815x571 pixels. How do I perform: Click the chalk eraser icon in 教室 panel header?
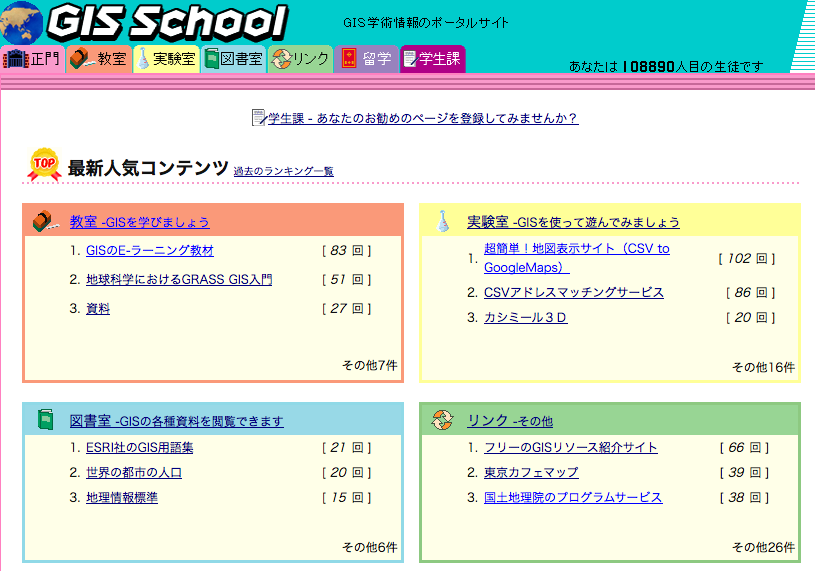45,221
